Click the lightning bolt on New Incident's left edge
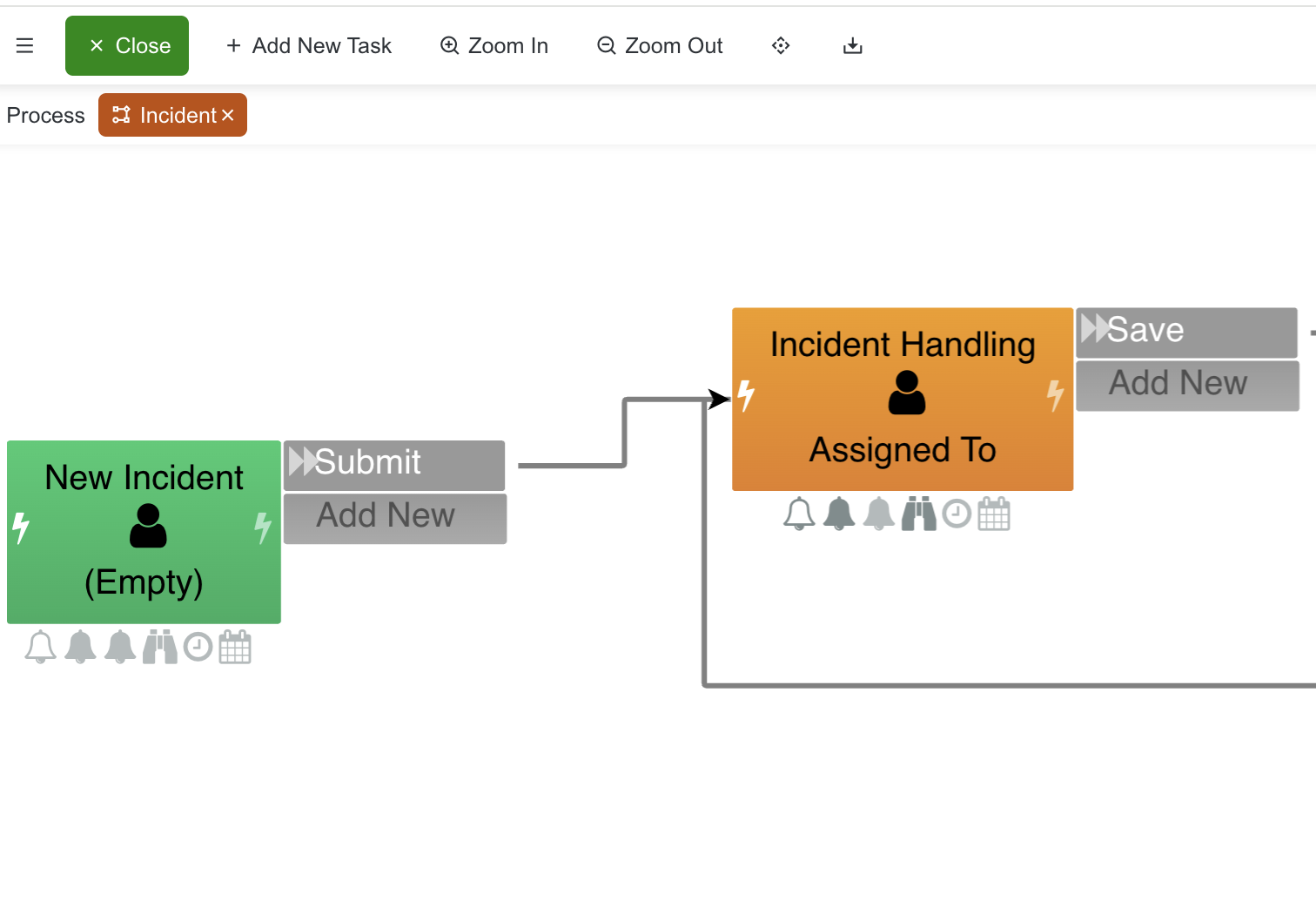This screenshot has height=914, width=1316. 21,526
